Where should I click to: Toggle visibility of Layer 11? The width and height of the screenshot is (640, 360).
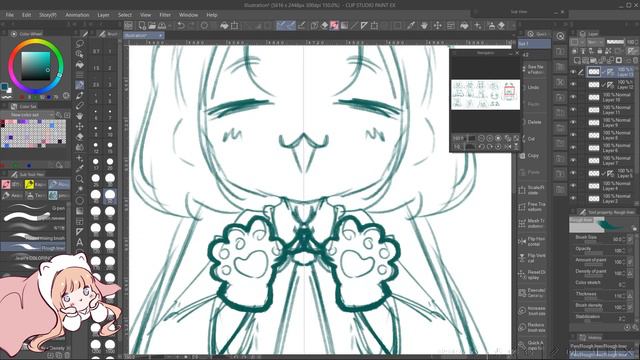click(573, 110)
